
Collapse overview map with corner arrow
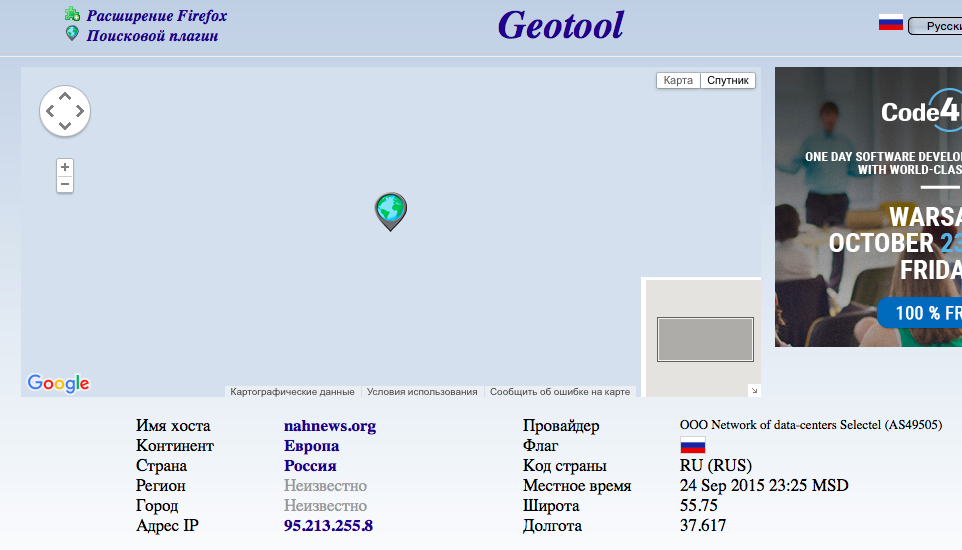pyautogui.click(x=754, y=390)
